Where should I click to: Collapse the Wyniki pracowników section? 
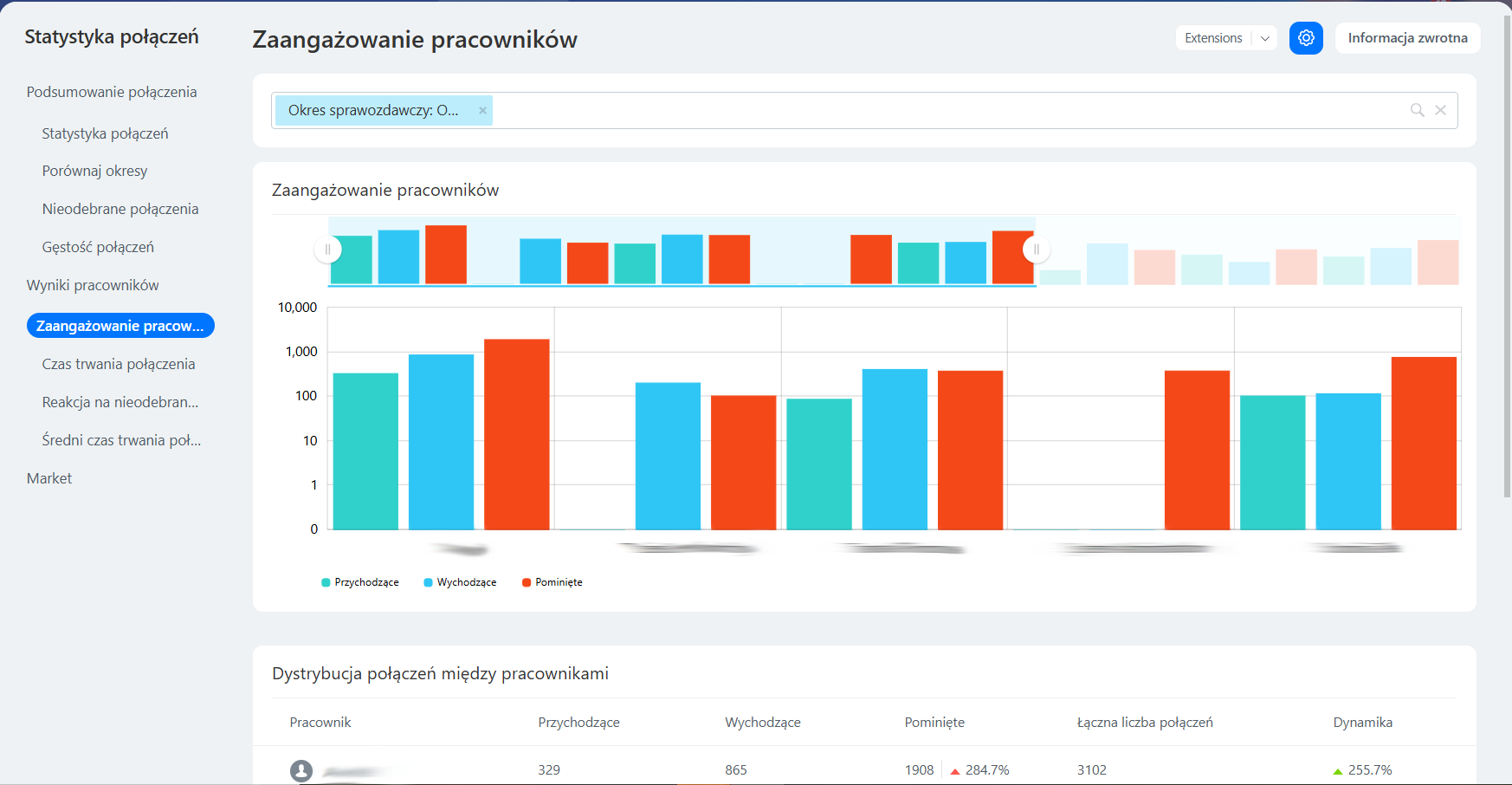93,285
